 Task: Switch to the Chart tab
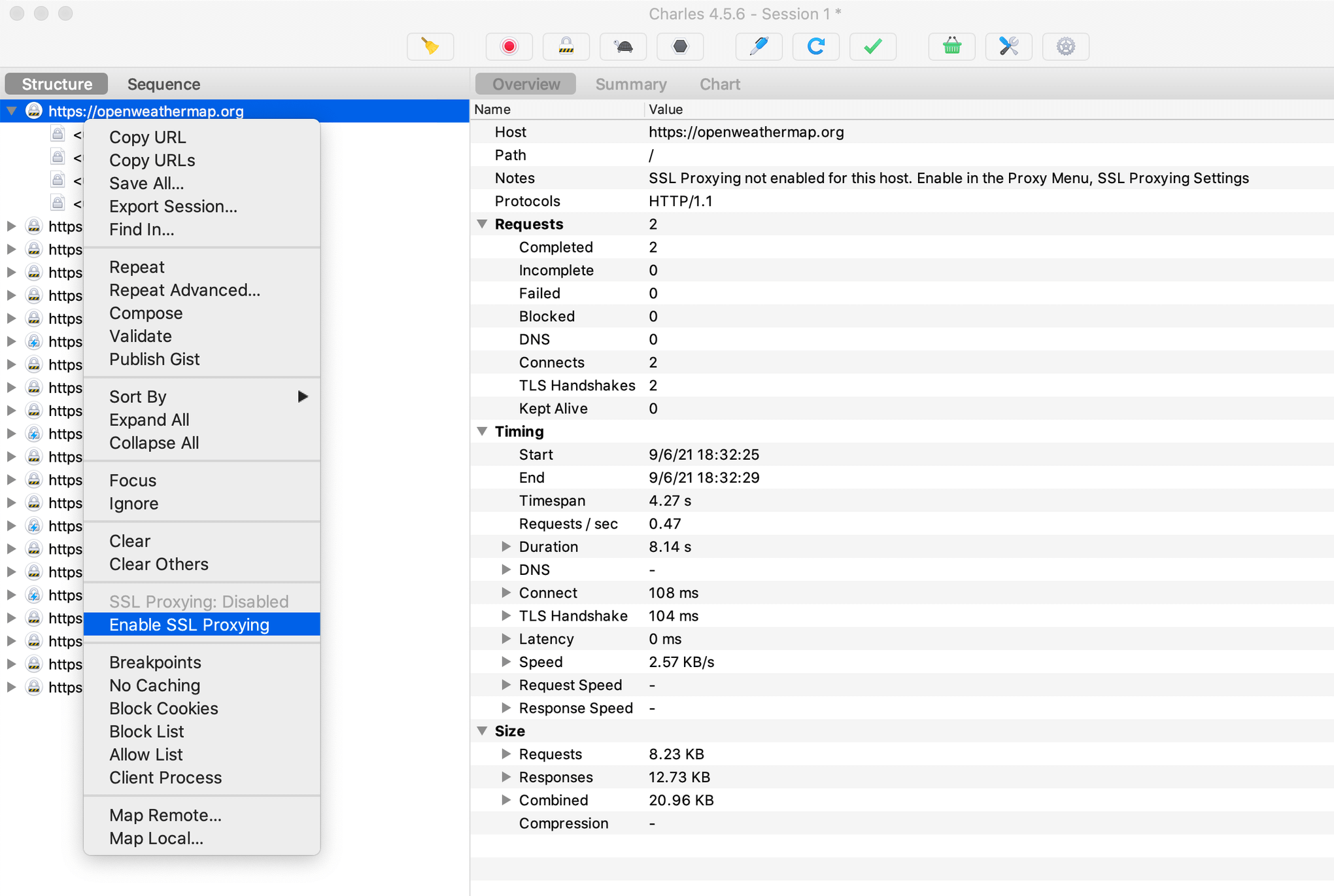point(719,83)
